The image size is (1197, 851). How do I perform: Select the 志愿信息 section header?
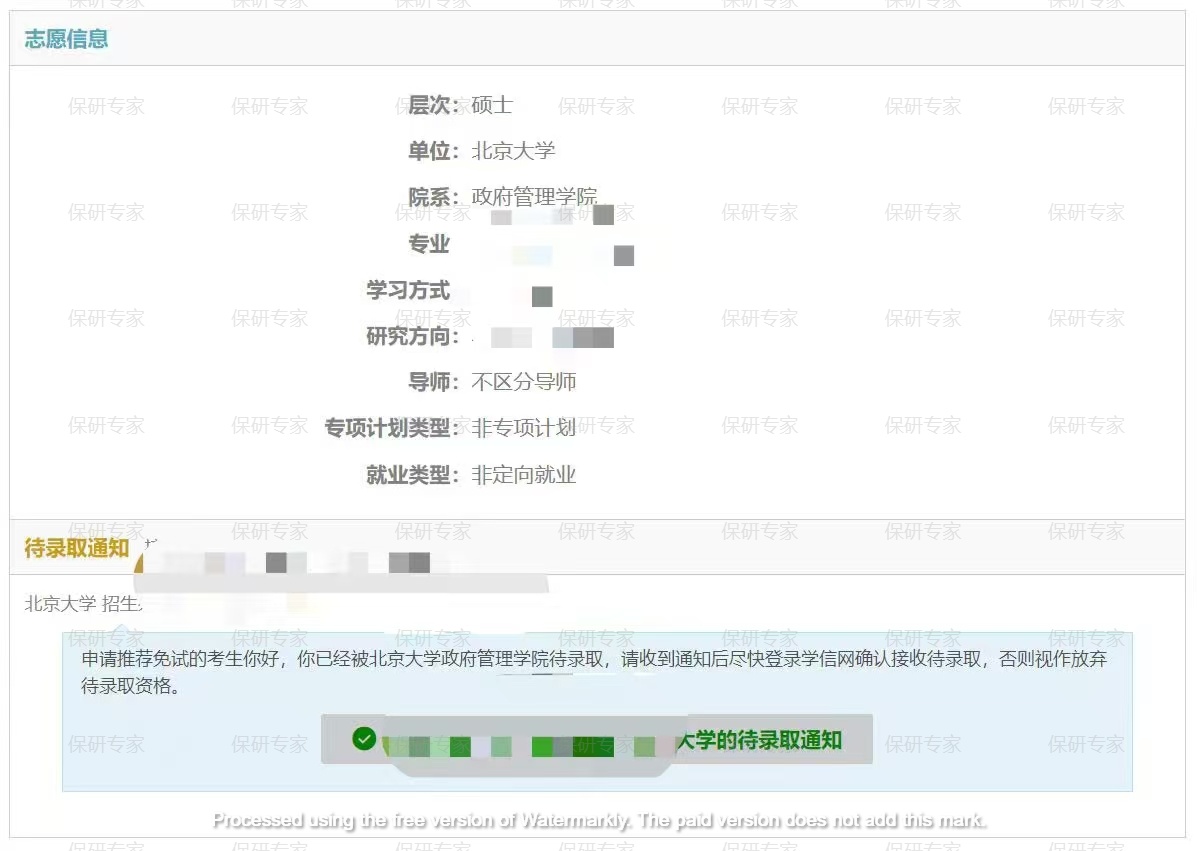66,40
